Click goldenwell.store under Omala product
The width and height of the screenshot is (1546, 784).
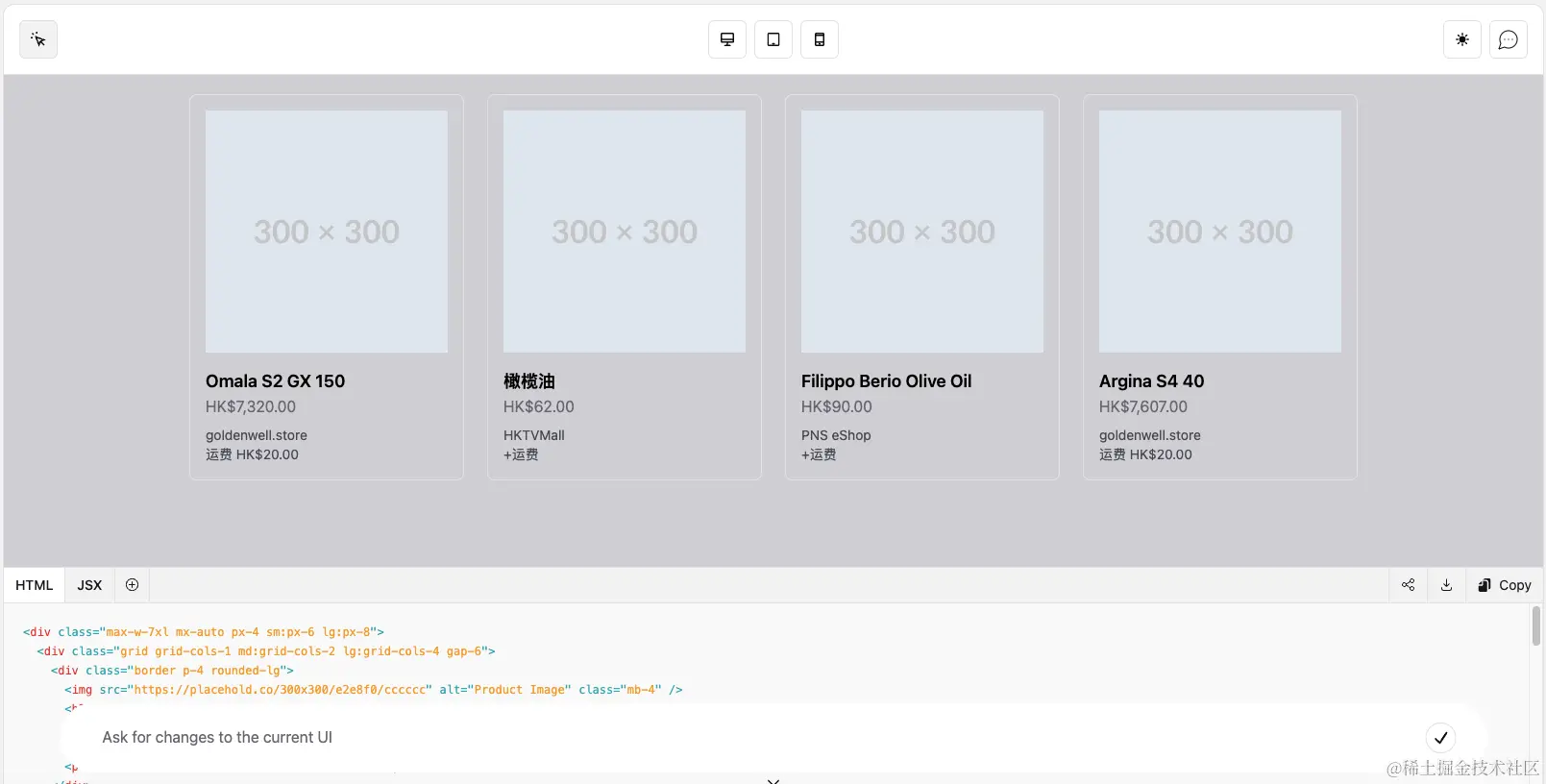tap(257, 435)
